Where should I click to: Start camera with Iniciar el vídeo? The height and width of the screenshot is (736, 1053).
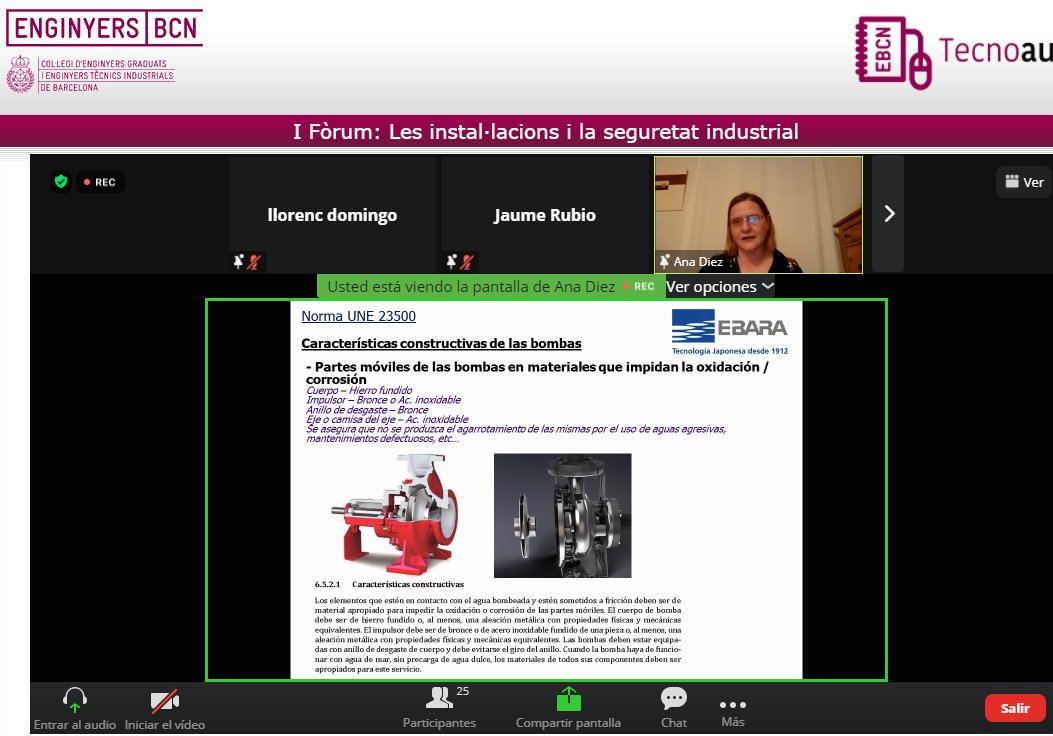click(165, 709)
